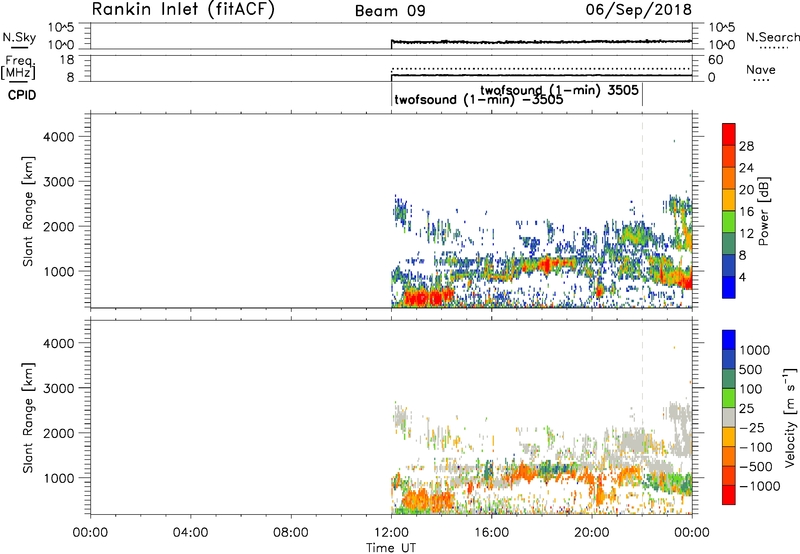Click the "20:00" time tick label
Viewport: 800px width, 554px height.
click(592, 533)
